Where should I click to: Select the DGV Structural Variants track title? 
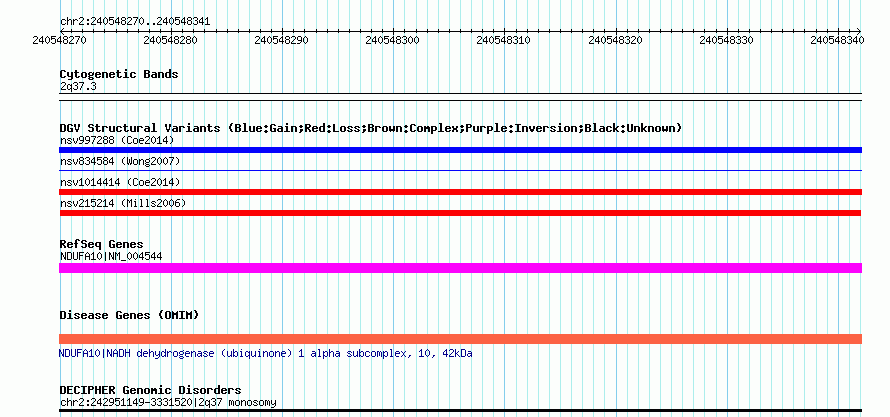(x=371, y=128)
